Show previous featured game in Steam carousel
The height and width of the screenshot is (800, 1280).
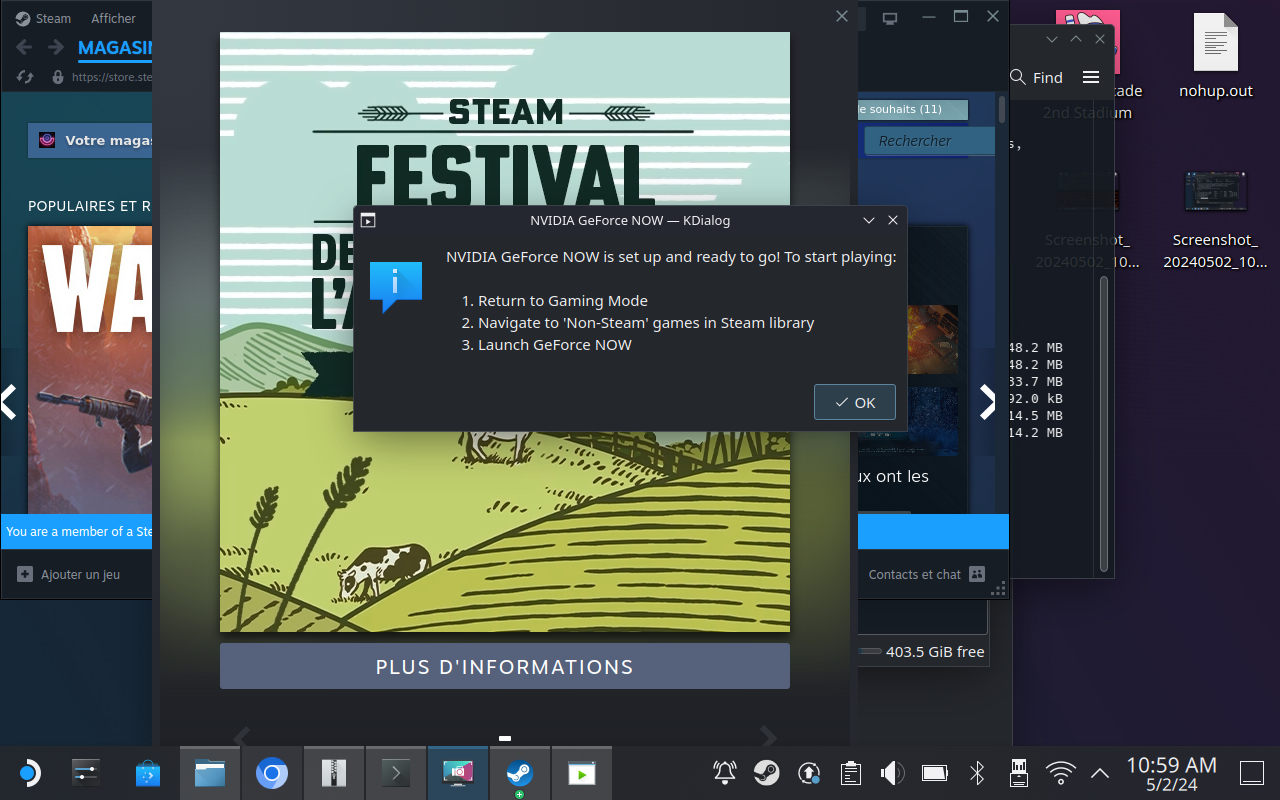pos(9,402)
